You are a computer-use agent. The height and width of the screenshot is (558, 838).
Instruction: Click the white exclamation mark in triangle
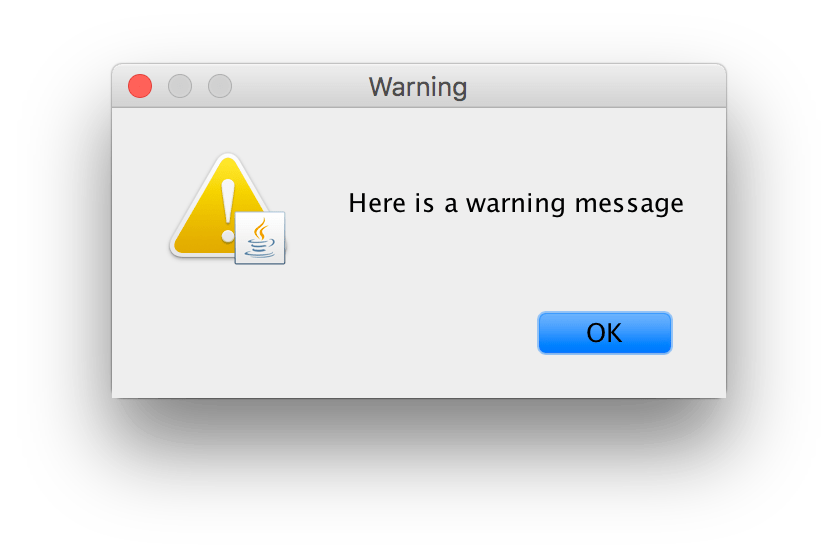(x=228, y=211)
